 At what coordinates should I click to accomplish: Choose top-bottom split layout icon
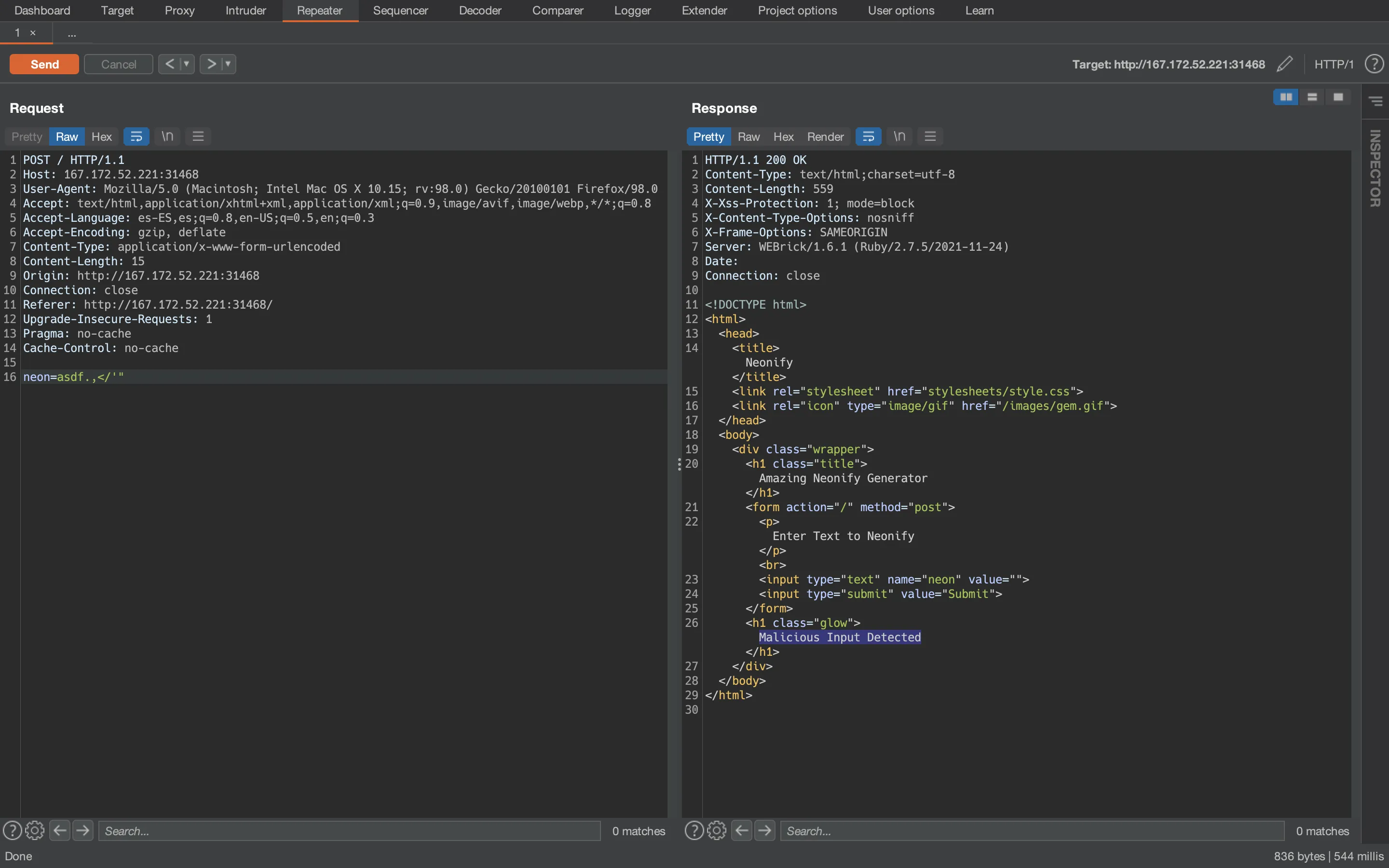(x=1312, y=97)
